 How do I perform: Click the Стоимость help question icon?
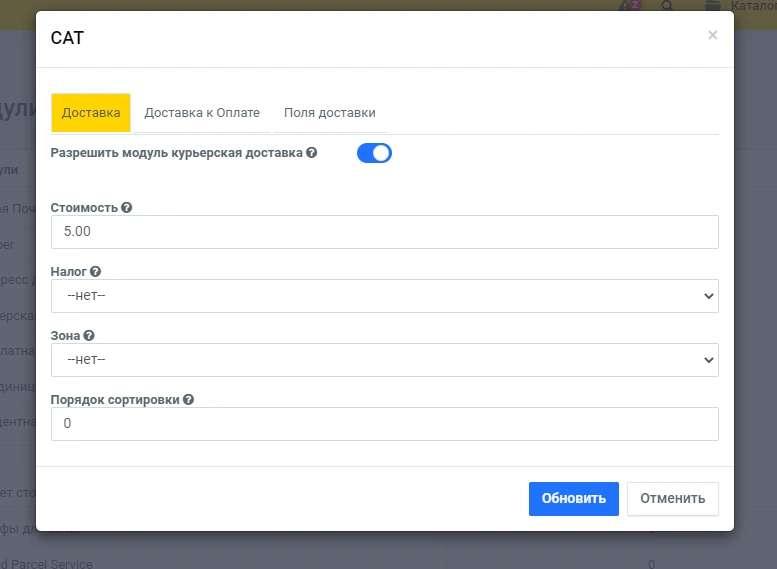[x=126, y=208]
